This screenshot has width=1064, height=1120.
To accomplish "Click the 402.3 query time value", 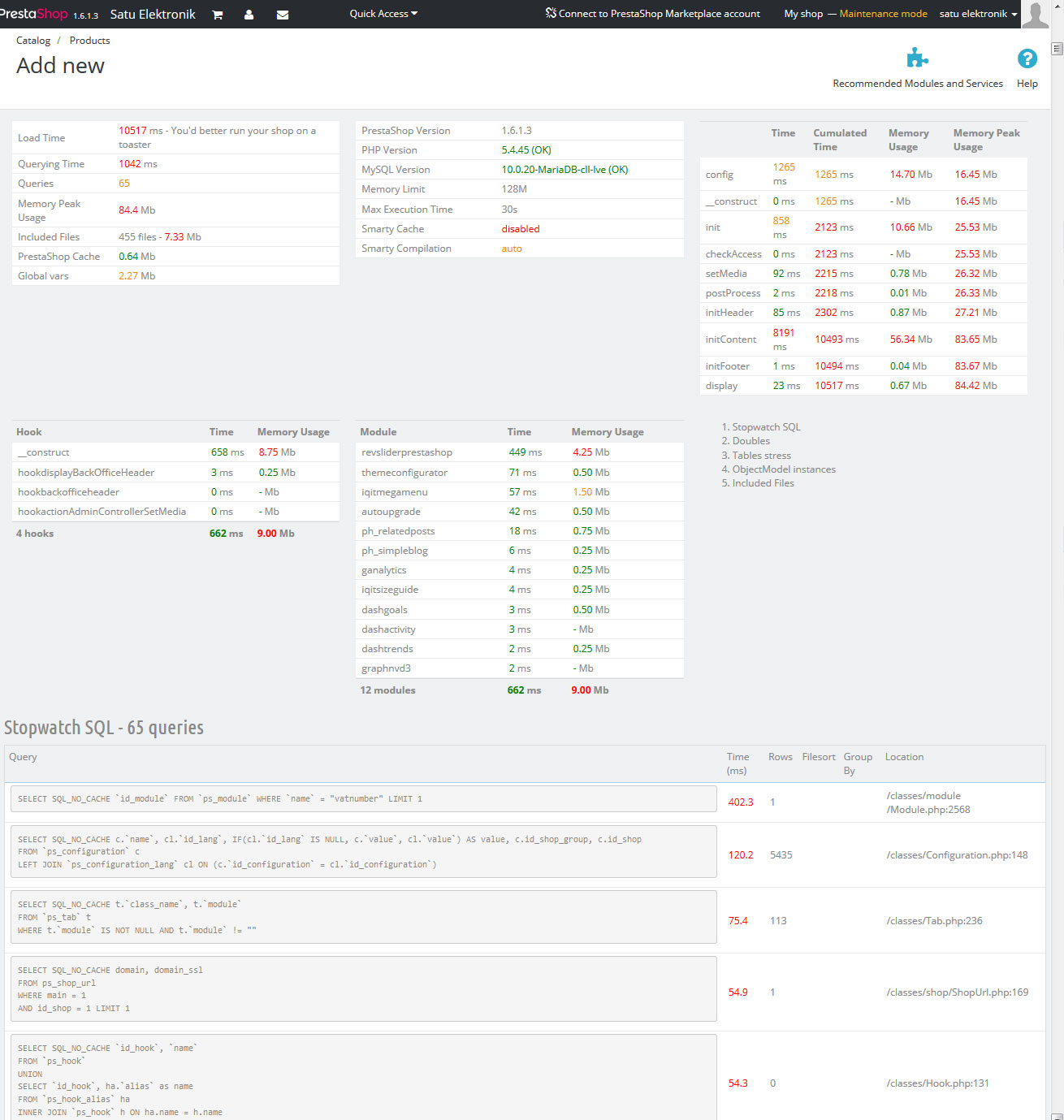I will [x=741, y=802].
